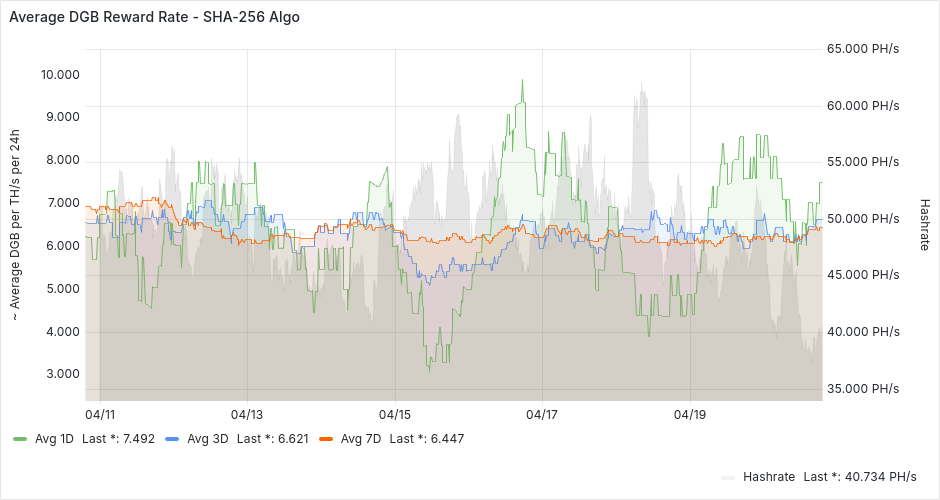Click the 04/11 x-axis date label
940x500 pixels.
100,414
